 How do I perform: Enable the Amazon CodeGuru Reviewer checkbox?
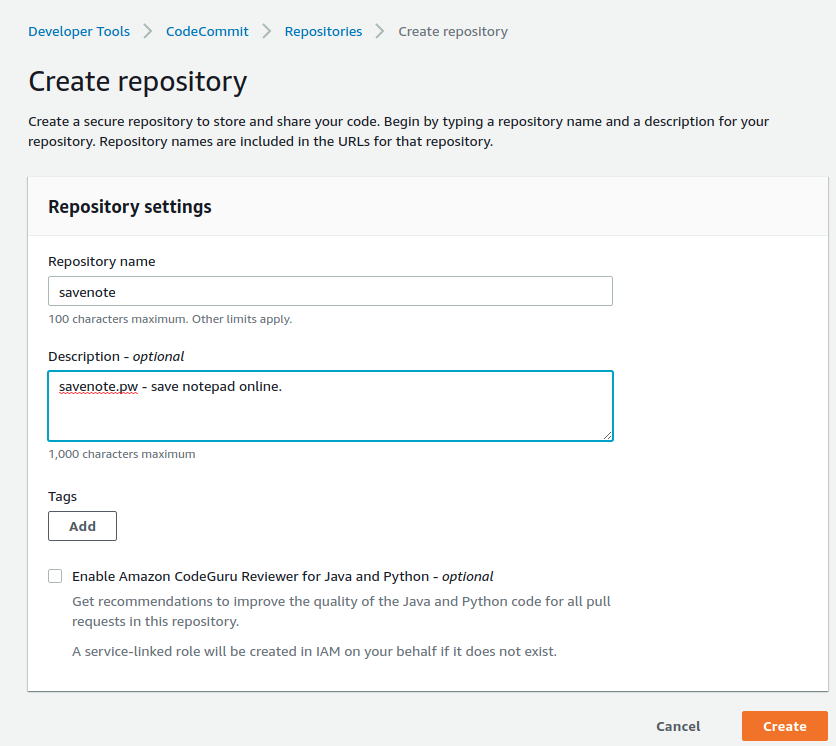tap(55, 576)
